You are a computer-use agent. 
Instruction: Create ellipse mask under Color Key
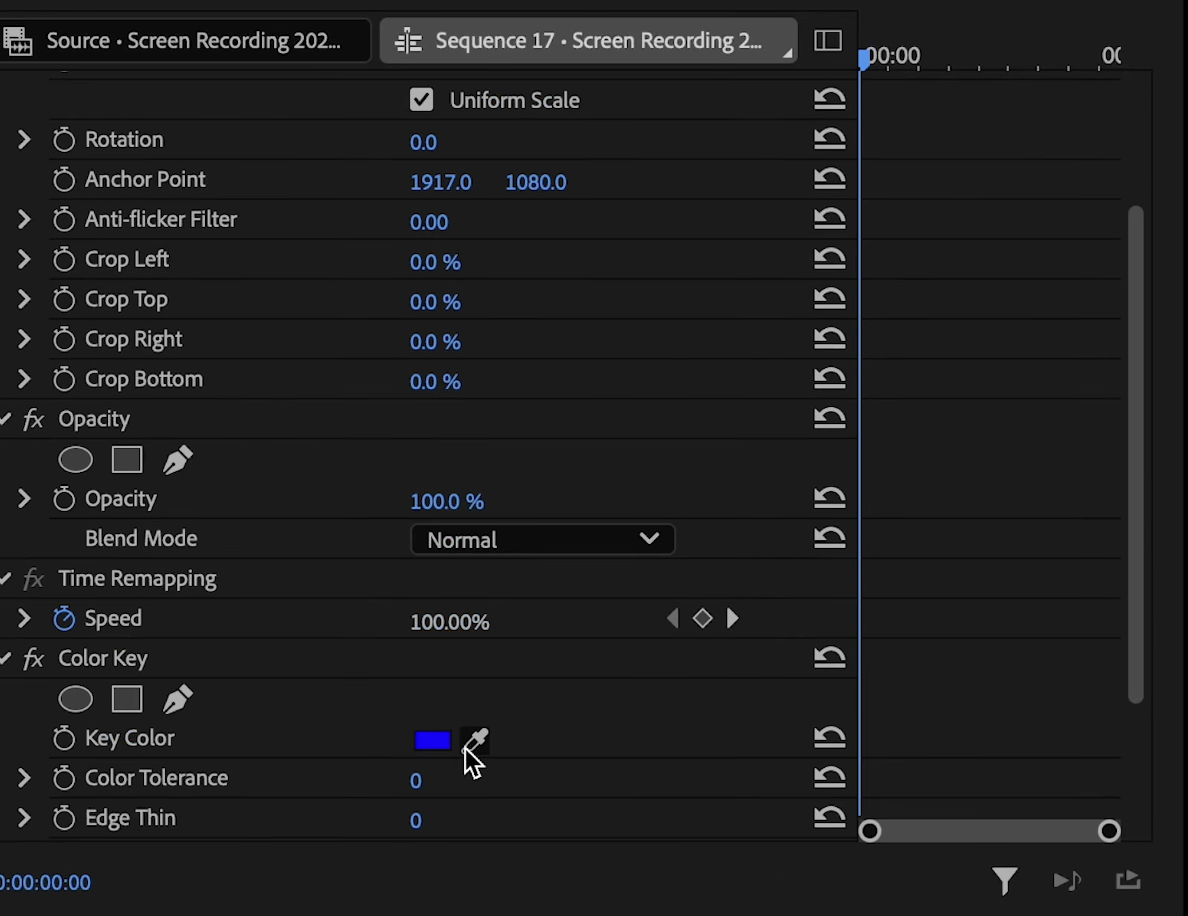[x=76, y=699]
